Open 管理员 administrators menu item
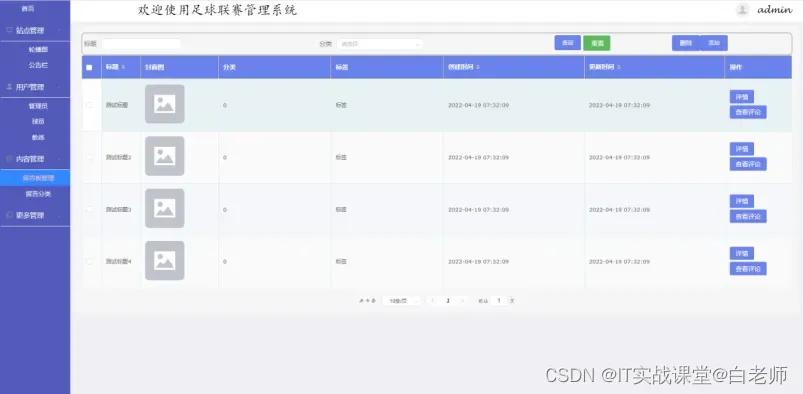Screen dimensions: 803x394 coord(38,106)
